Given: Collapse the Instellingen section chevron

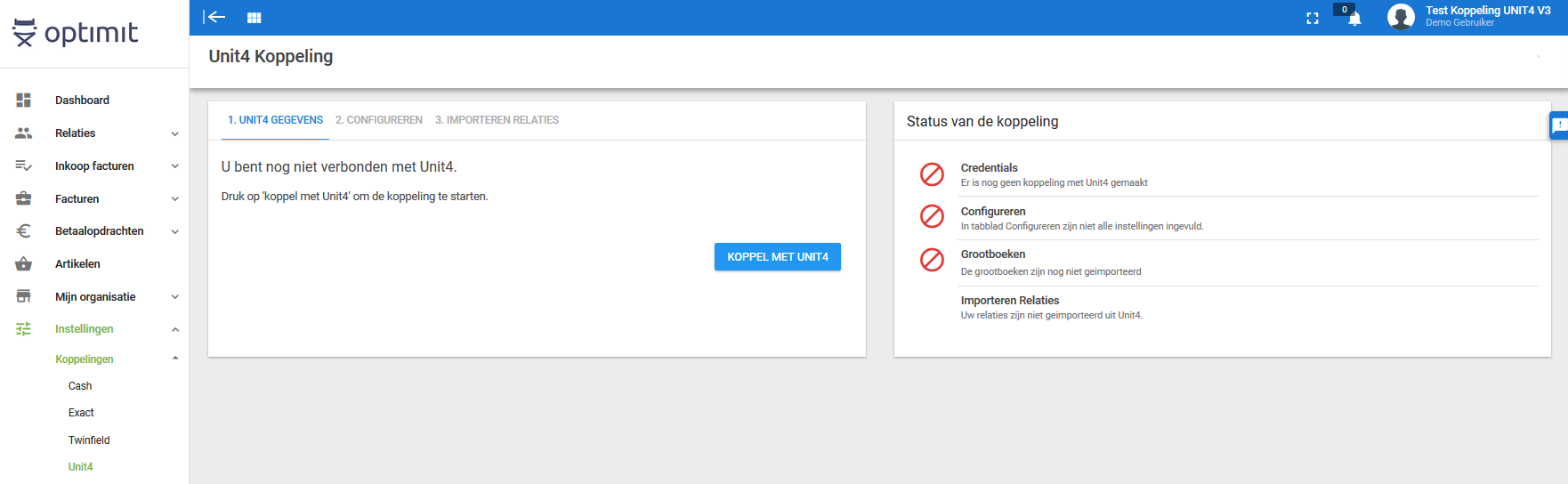Looking at the screenshot, I should tap(175, 329).
